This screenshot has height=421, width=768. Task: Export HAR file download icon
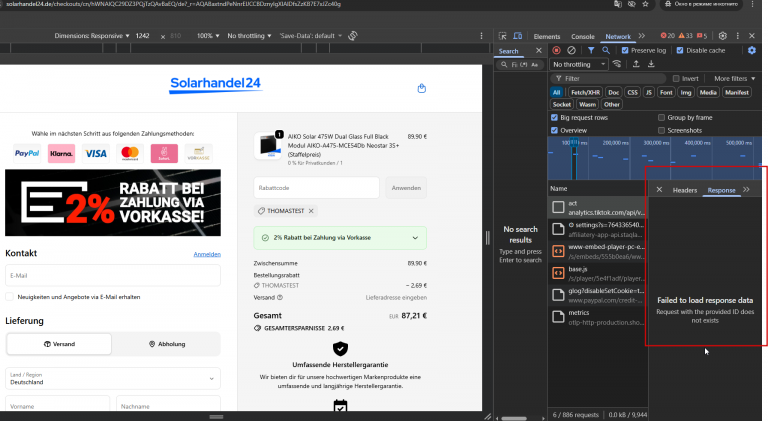tap(651, 64)
